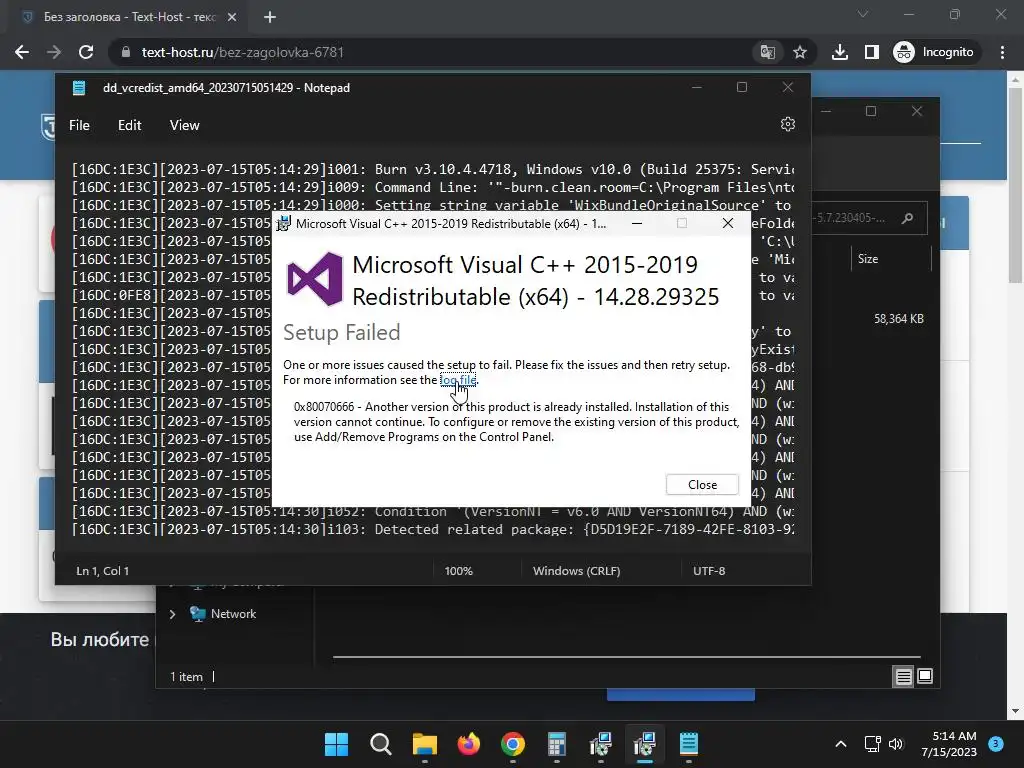Image resolution: width=1024 pixels, height=768 pixels.
Task: Switch Explorer to large icons view
Action: (925, 676)
